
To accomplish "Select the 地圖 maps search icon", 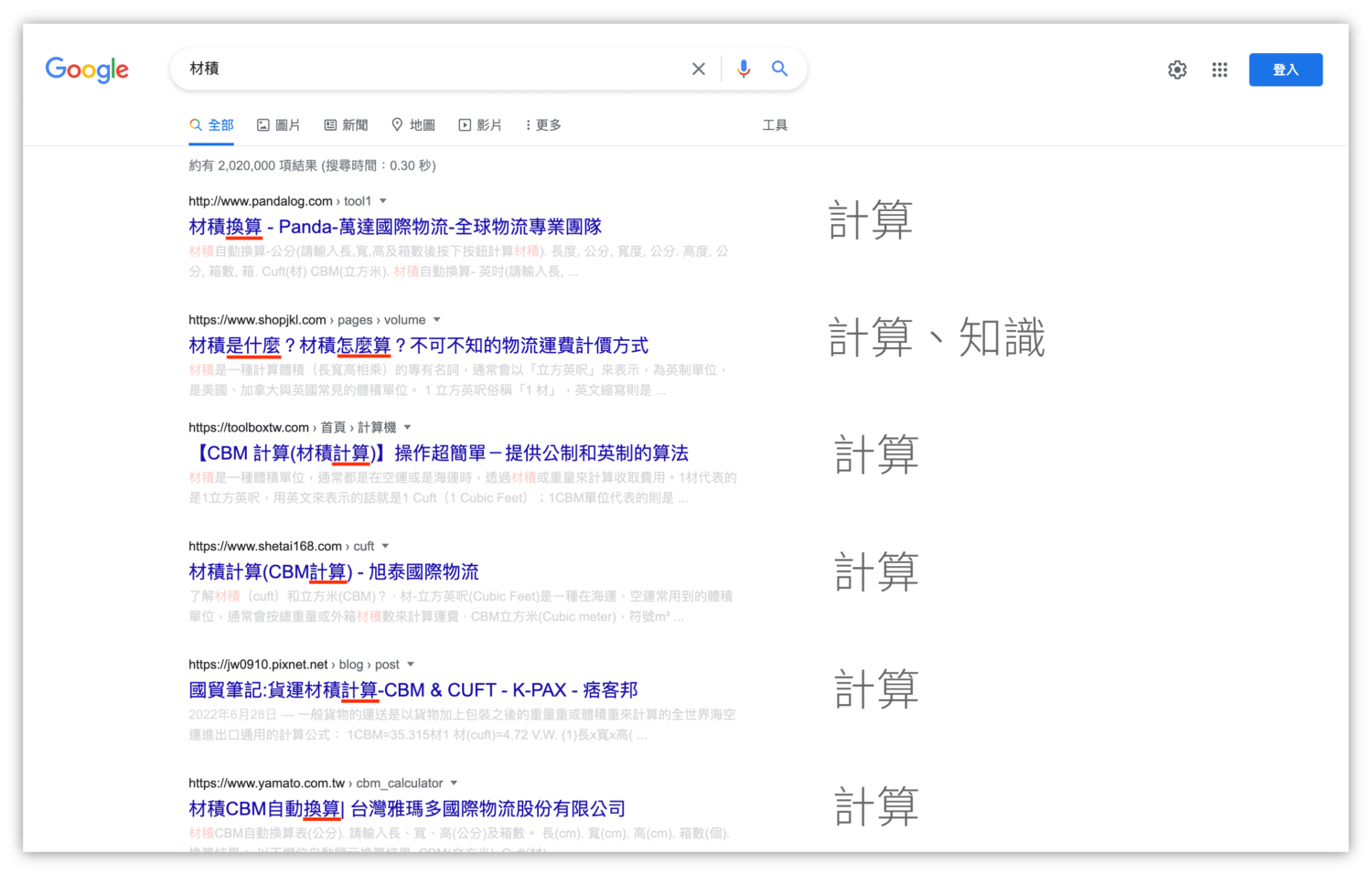I will point(396,124).
